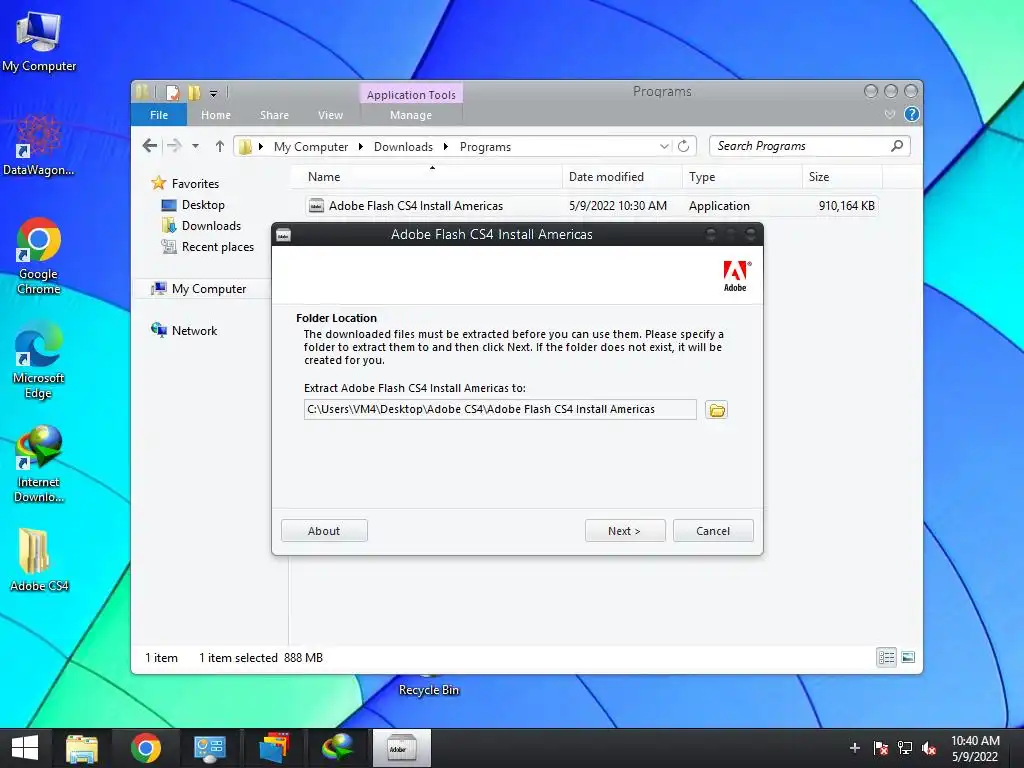Click the search magnifier icon
This screenshot has height=768, width=1024.
click(897, 146)
